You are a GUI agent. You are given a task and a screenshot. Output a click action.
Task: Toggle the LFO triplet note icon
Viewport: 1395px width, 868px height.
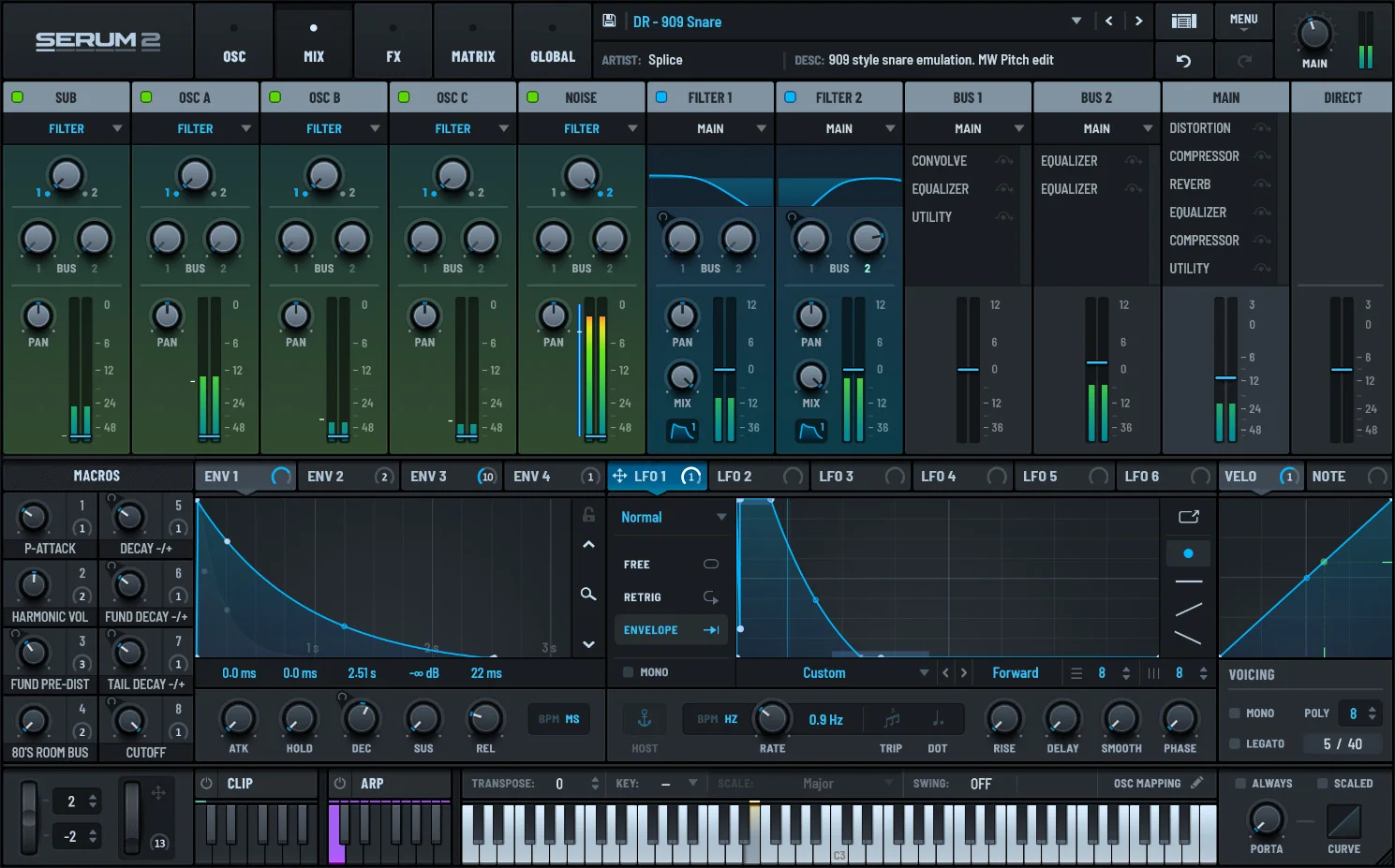pos(892,719)
